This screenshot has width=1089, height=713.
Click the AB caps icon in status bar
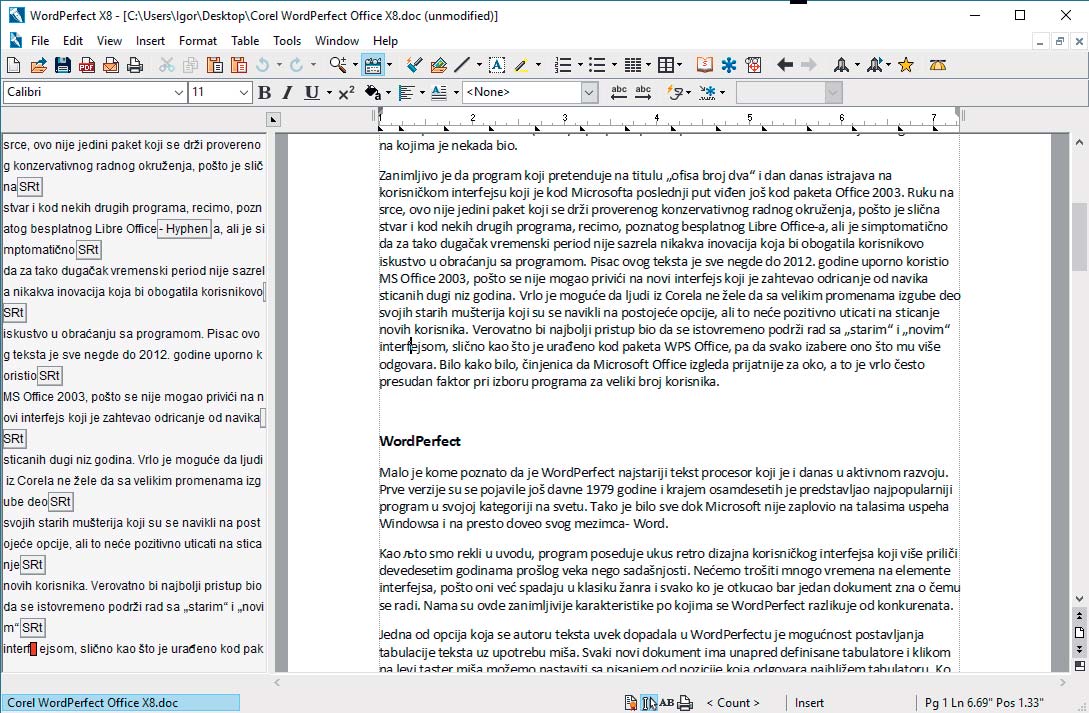coord(667,703)
